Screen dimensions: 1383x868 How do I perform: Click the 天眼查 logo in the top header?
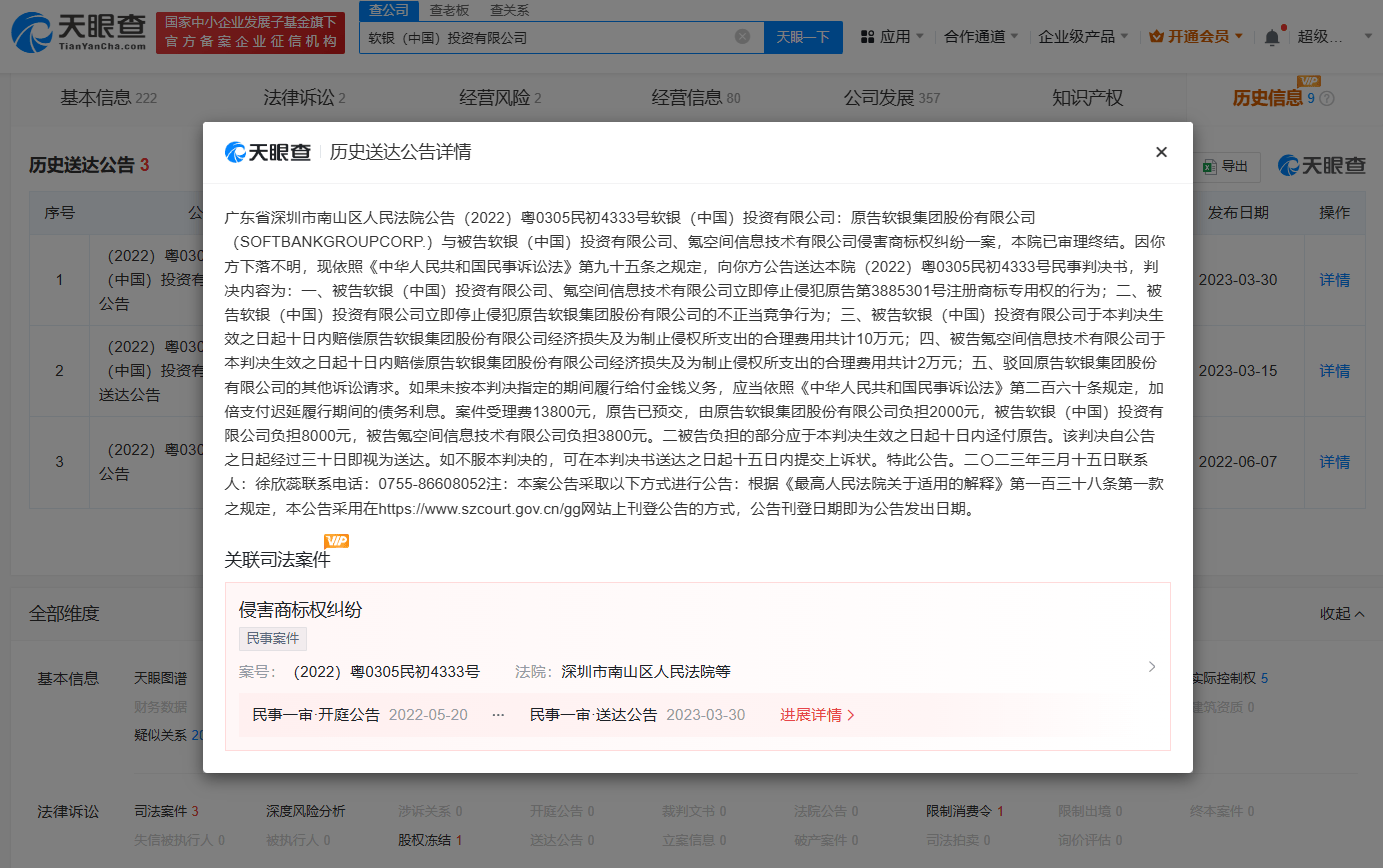tap(78, 32)
